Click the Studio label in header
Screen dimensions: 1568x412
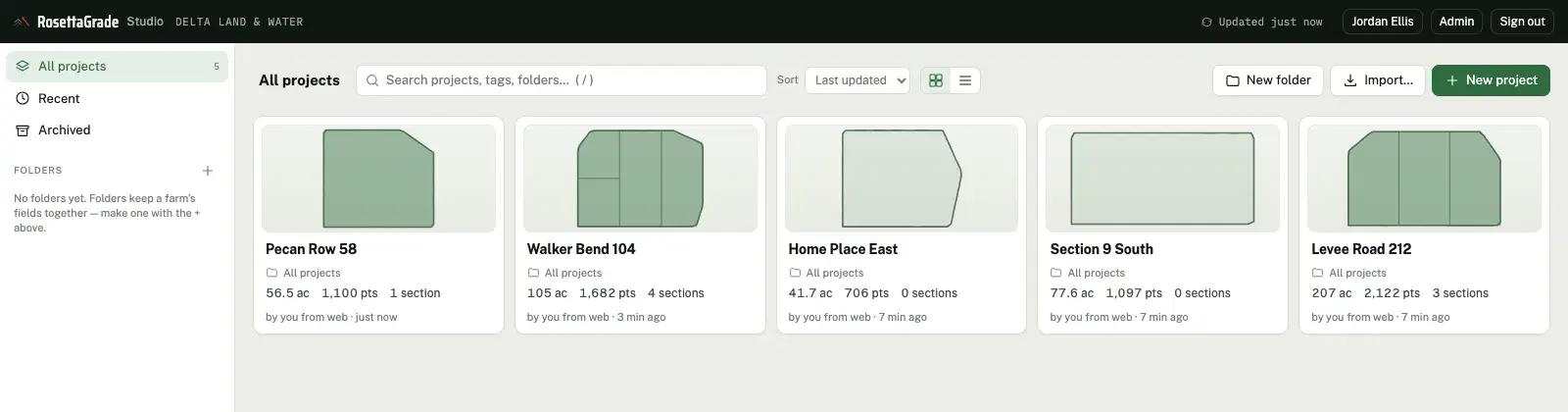tap(145, 22)
